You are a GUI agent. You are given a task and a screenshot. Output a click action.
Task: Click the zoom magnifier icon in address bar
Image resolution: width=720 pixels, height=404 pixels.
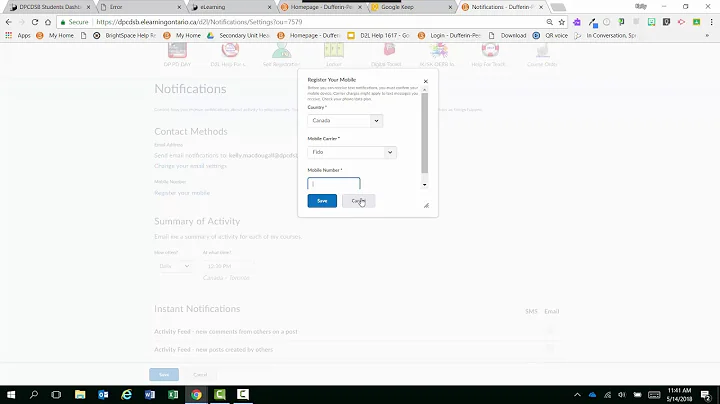point(550,22)
